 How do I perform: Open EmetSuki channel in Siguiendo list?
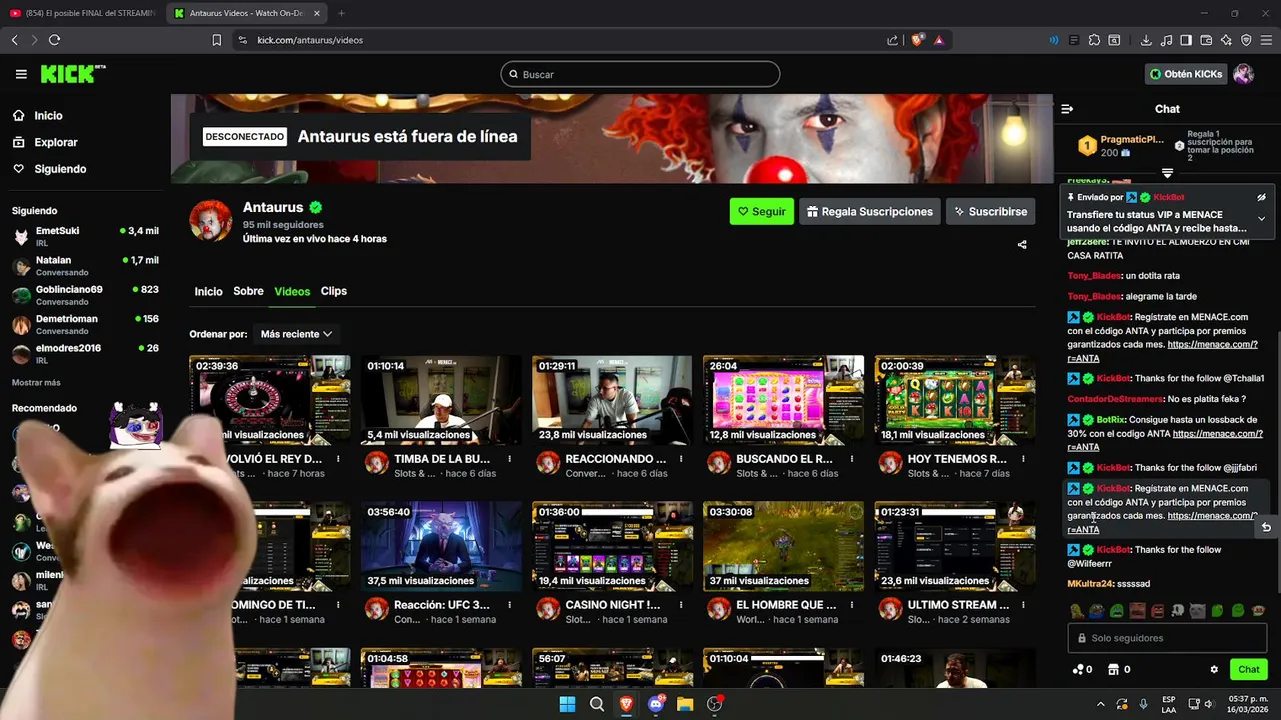point(85,237)
